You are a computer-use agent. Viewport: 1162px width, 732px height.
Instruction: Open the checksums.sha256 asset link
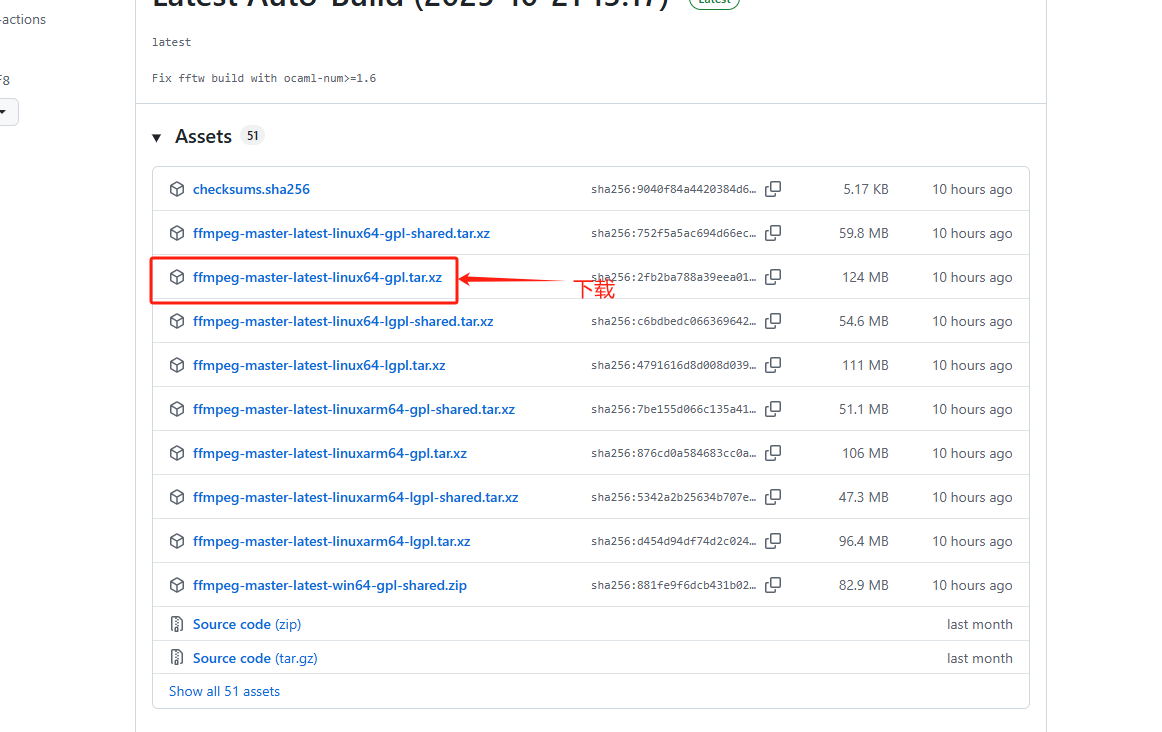(x=251, y=189)
